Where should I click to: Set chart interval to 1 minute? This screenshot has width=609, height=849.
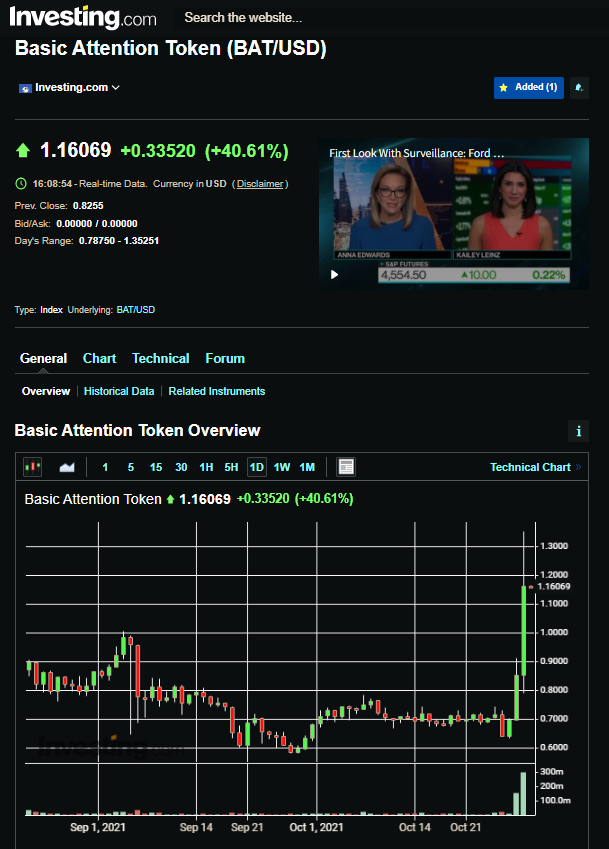coord(105,467)
